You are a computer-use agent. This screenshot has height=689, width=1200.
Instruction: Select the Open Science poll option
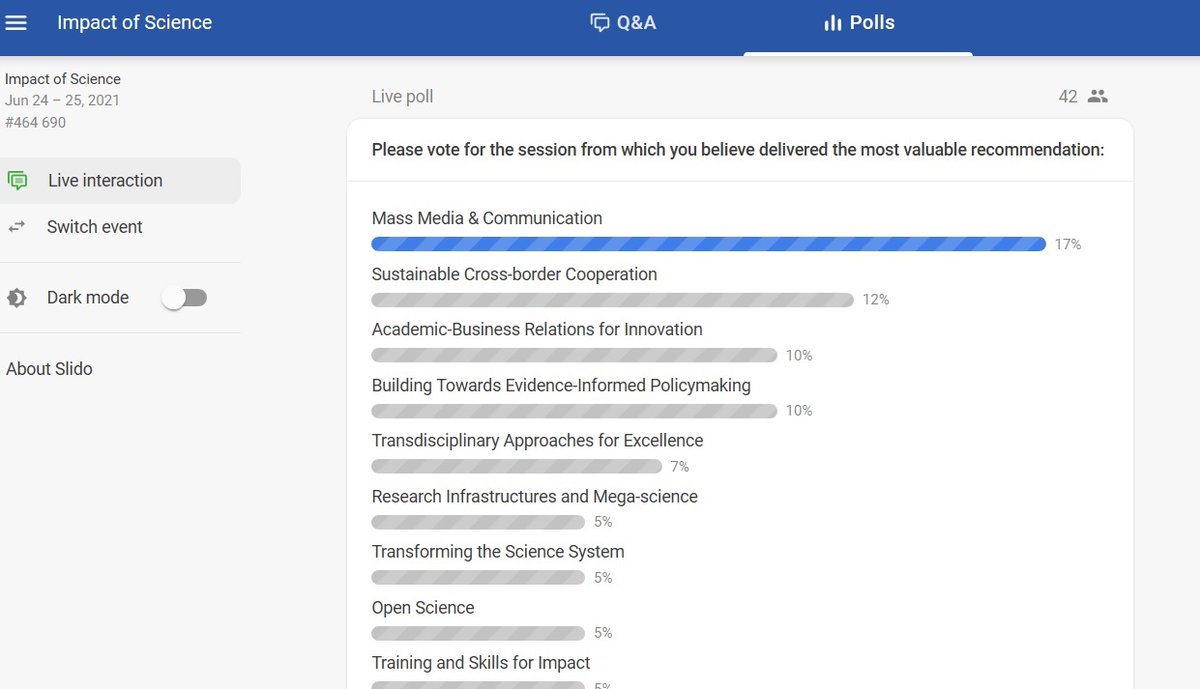point(423,607)
